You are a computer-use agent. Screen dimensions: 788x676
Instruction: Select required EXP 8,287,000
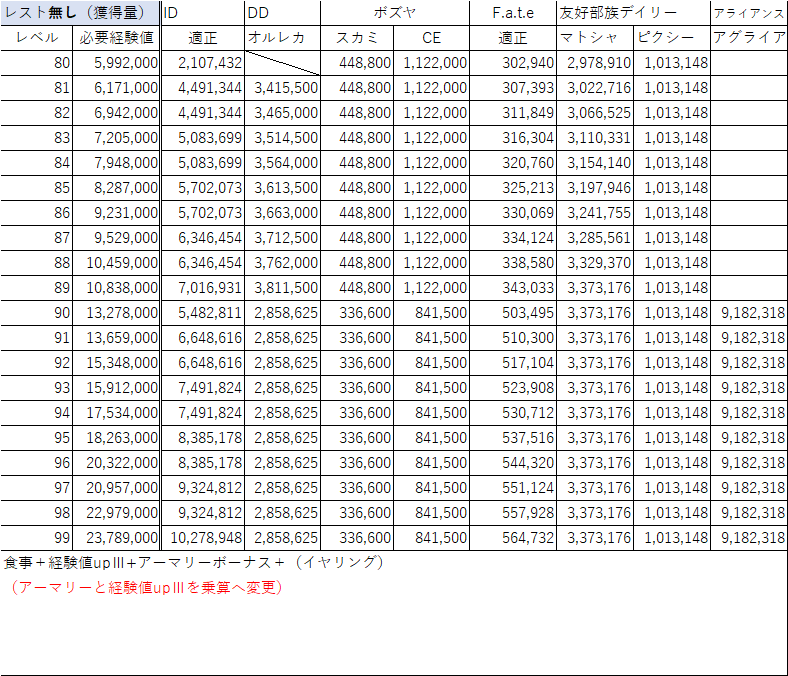116,188
